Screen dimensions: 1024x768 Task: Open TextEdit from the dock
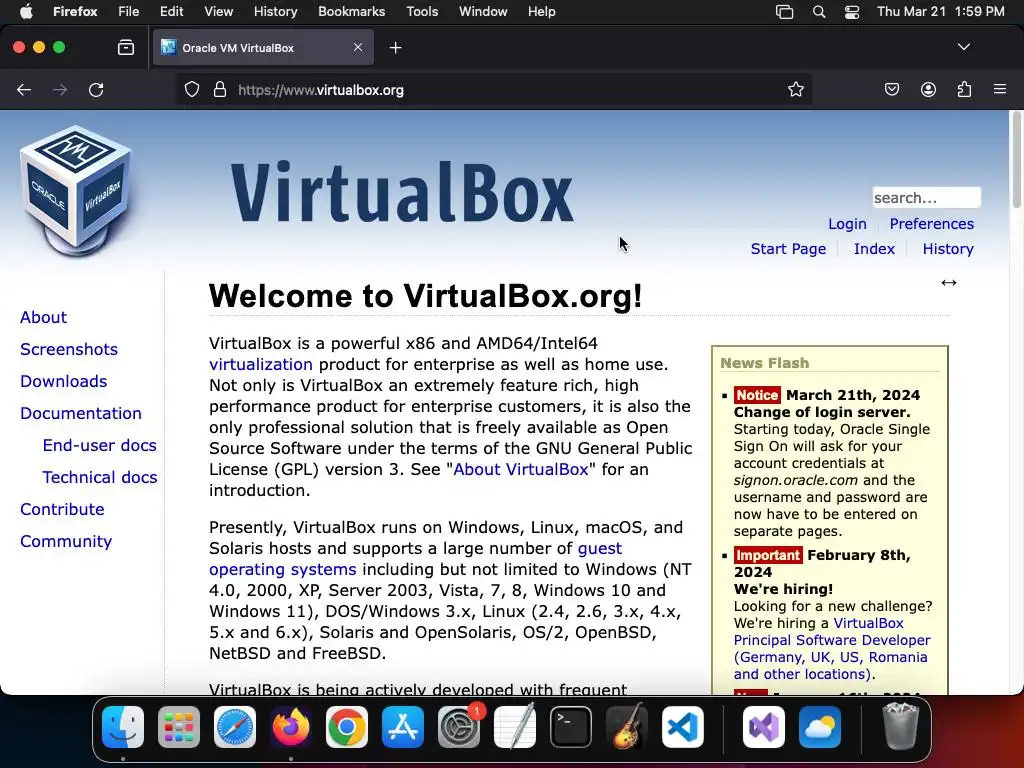click(515, 727)
